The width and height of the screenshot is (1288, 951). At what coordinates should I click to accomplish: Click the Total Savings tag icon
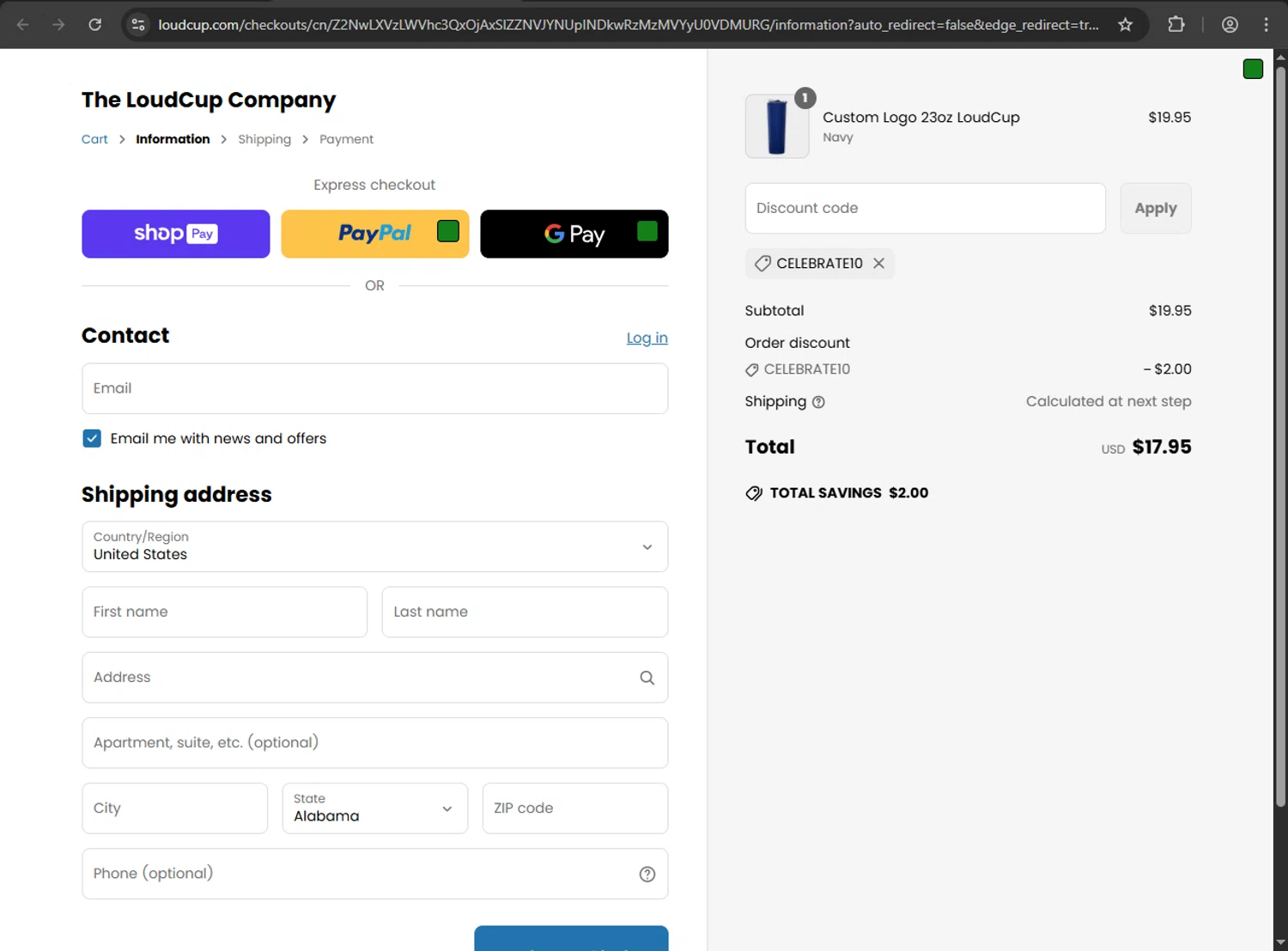[x=754, y=493]
